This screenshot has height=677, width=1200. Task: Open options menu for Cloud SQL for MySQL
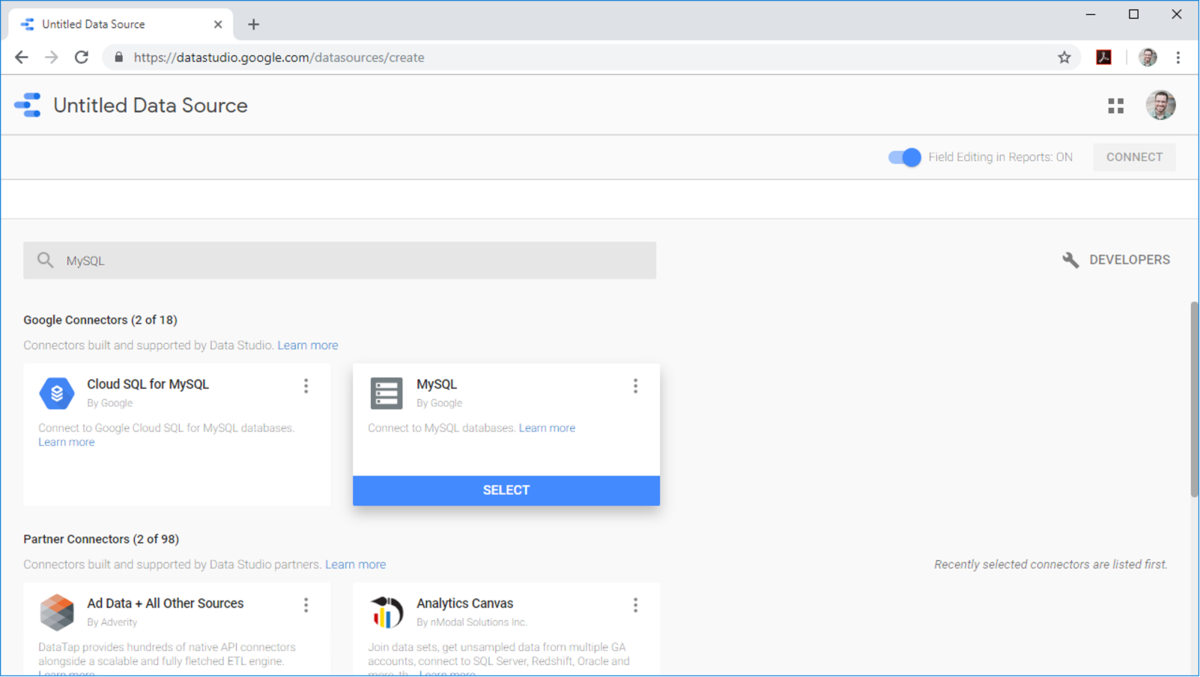pos(306,386)
